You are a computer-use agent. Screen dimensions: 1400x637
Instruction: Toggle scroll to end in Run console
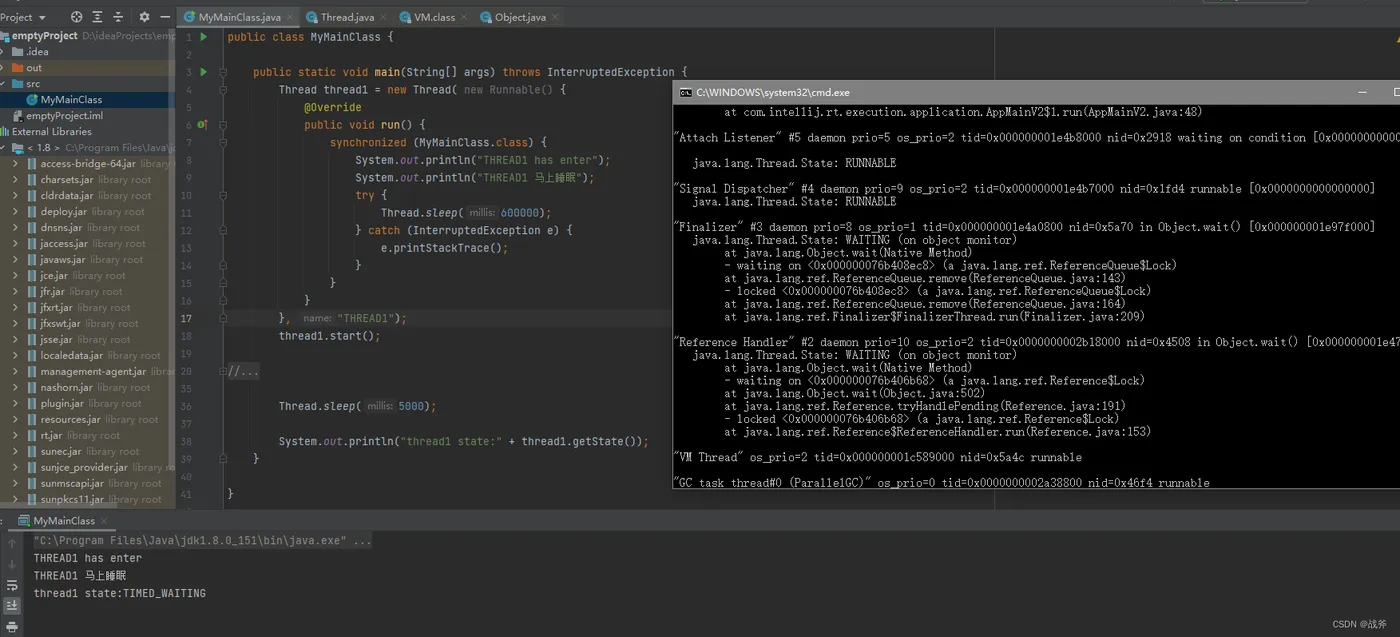[12, 605]
